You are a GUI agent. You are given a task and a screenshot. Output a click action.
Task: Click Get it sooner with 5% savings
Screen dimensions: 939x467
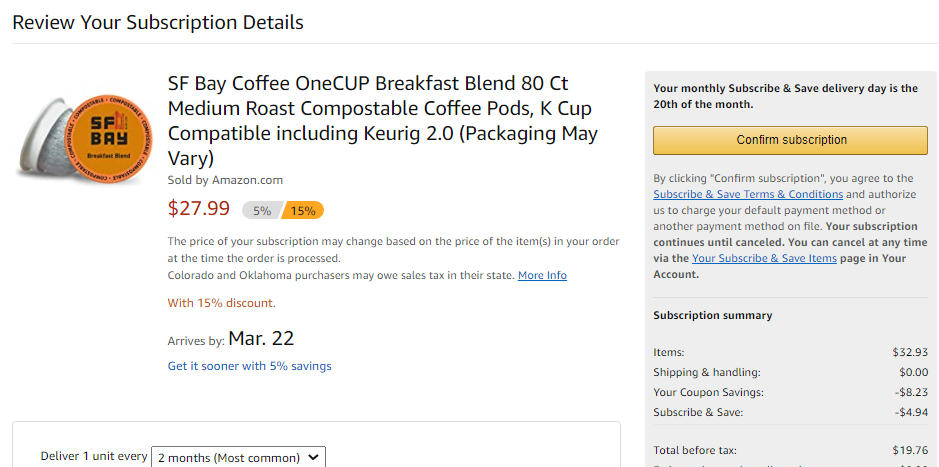249,366
